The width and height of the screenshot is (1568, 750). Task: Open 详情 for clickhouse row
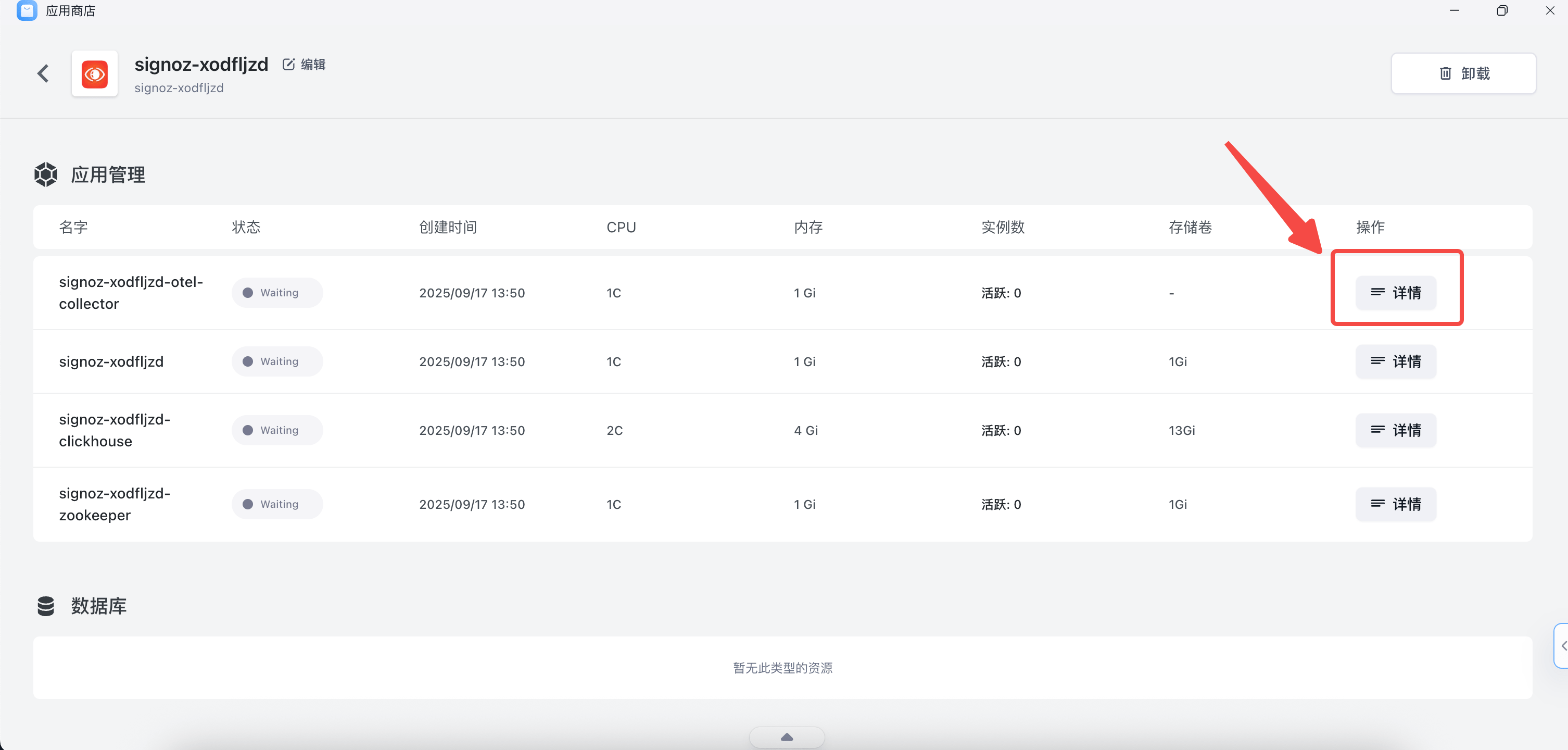pos(1395,430)
